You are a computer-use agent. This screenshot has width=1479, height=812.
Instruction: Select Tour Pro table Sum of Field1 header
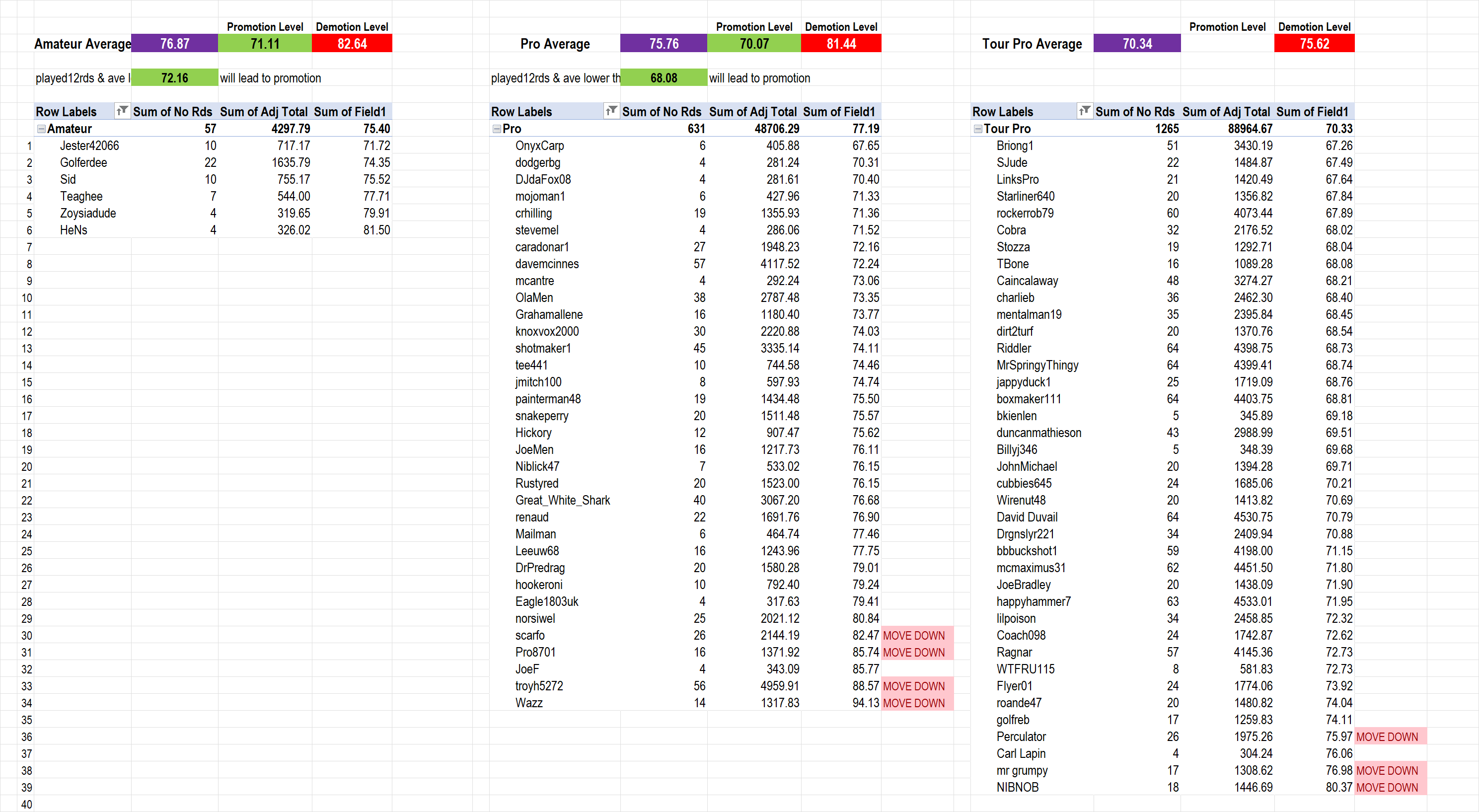pyautogui.click(x=1312, y=111)
